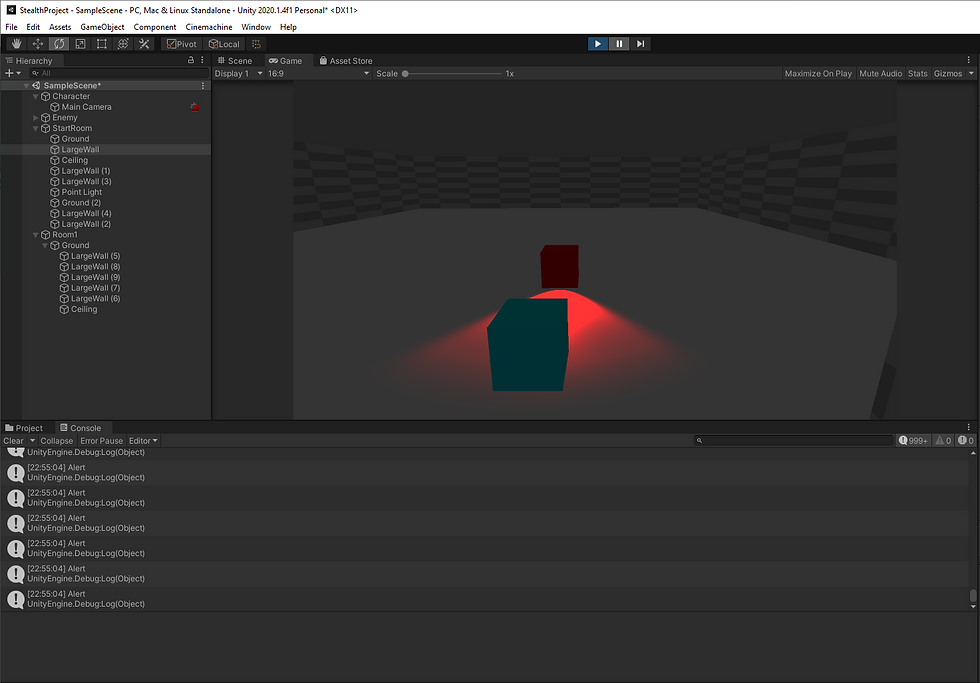
Task: Open the Display 1 dropdown
Action: click(239, 74)
